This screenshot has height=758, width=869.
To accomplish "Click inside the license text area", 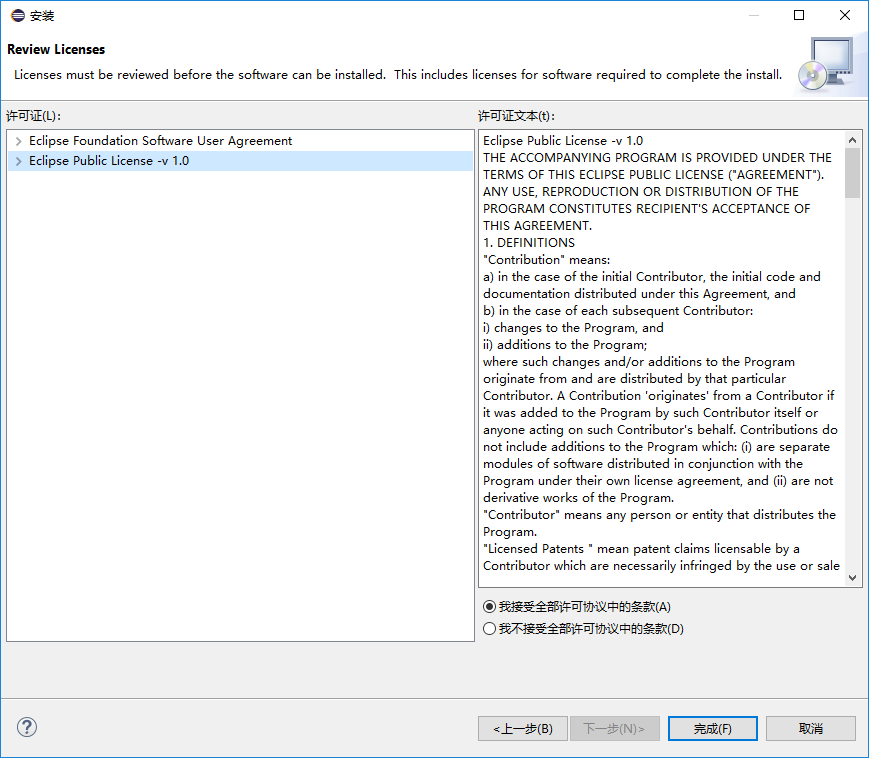I will click(662, 358).
